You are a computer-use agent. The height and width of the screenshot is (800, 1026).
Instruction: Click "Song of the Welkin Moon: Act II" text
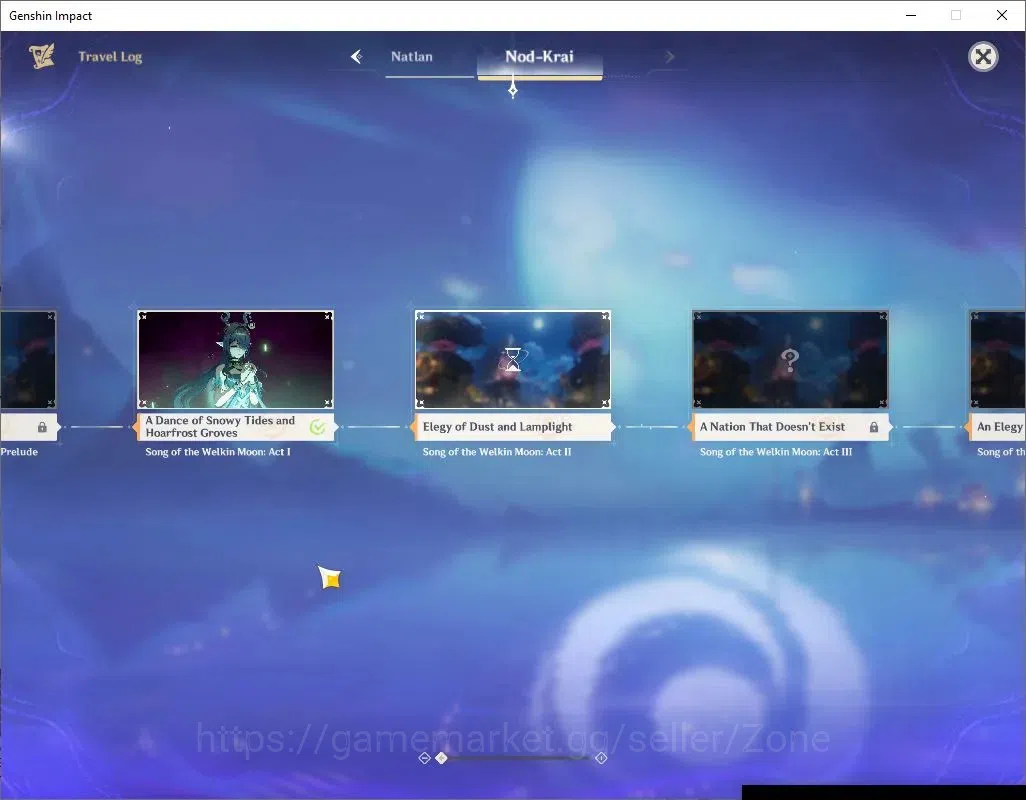[497, 452]
